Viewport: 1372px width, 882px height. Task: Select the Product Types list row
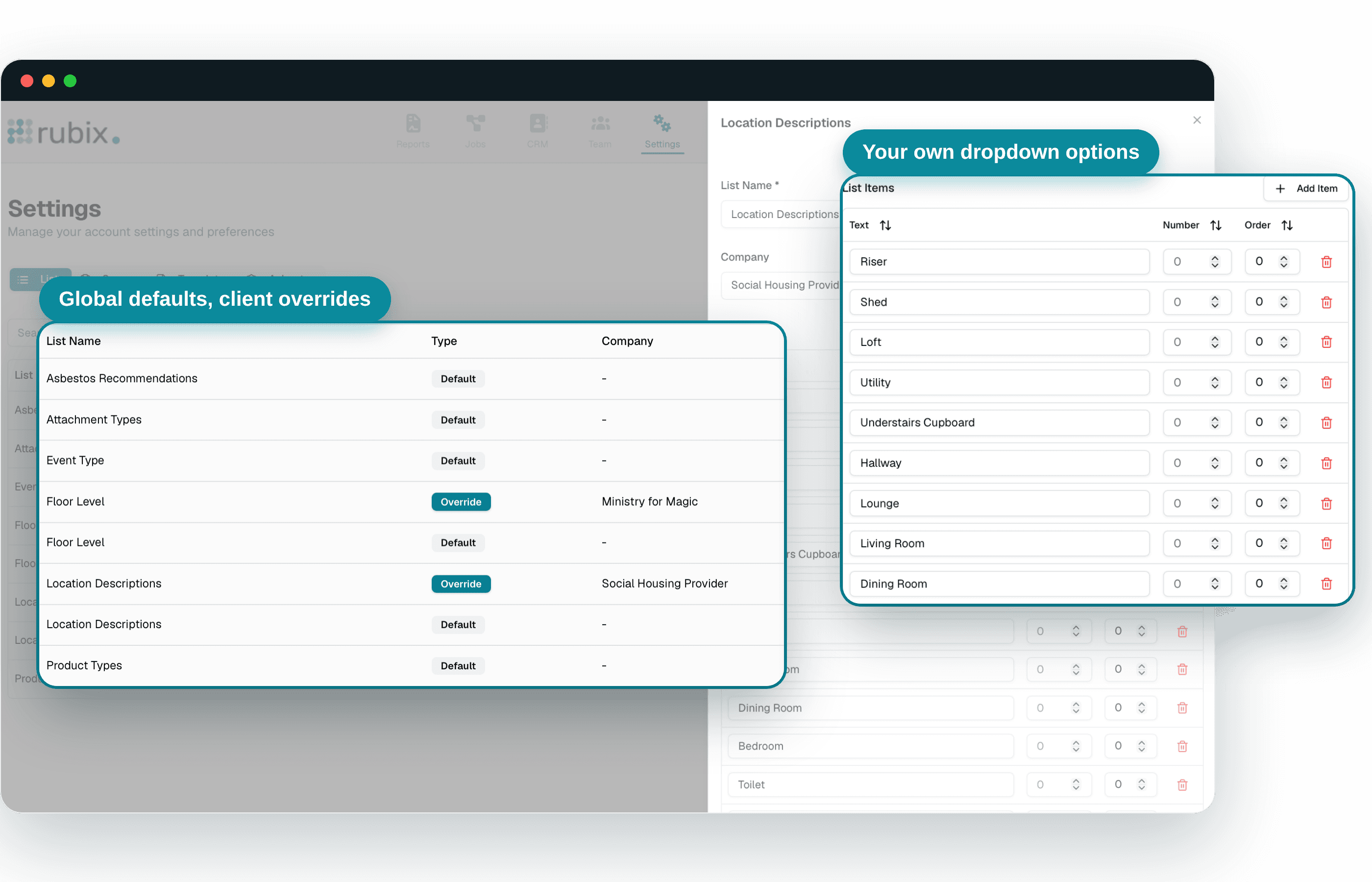click(411, 665)
